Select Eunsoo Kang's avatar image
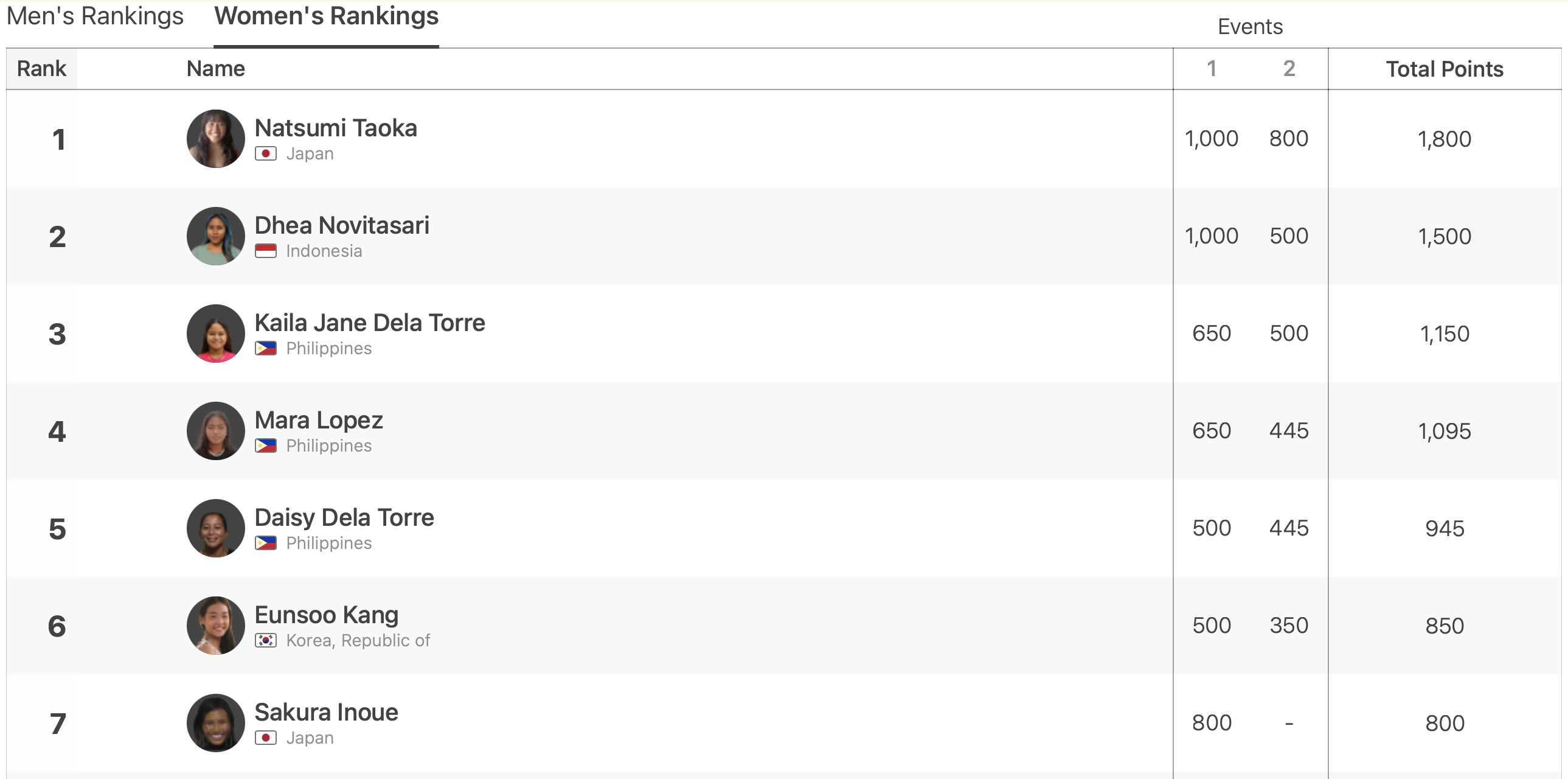This screenshot has width=1568, height=779. pyautogui.click(x=215, y=626)
